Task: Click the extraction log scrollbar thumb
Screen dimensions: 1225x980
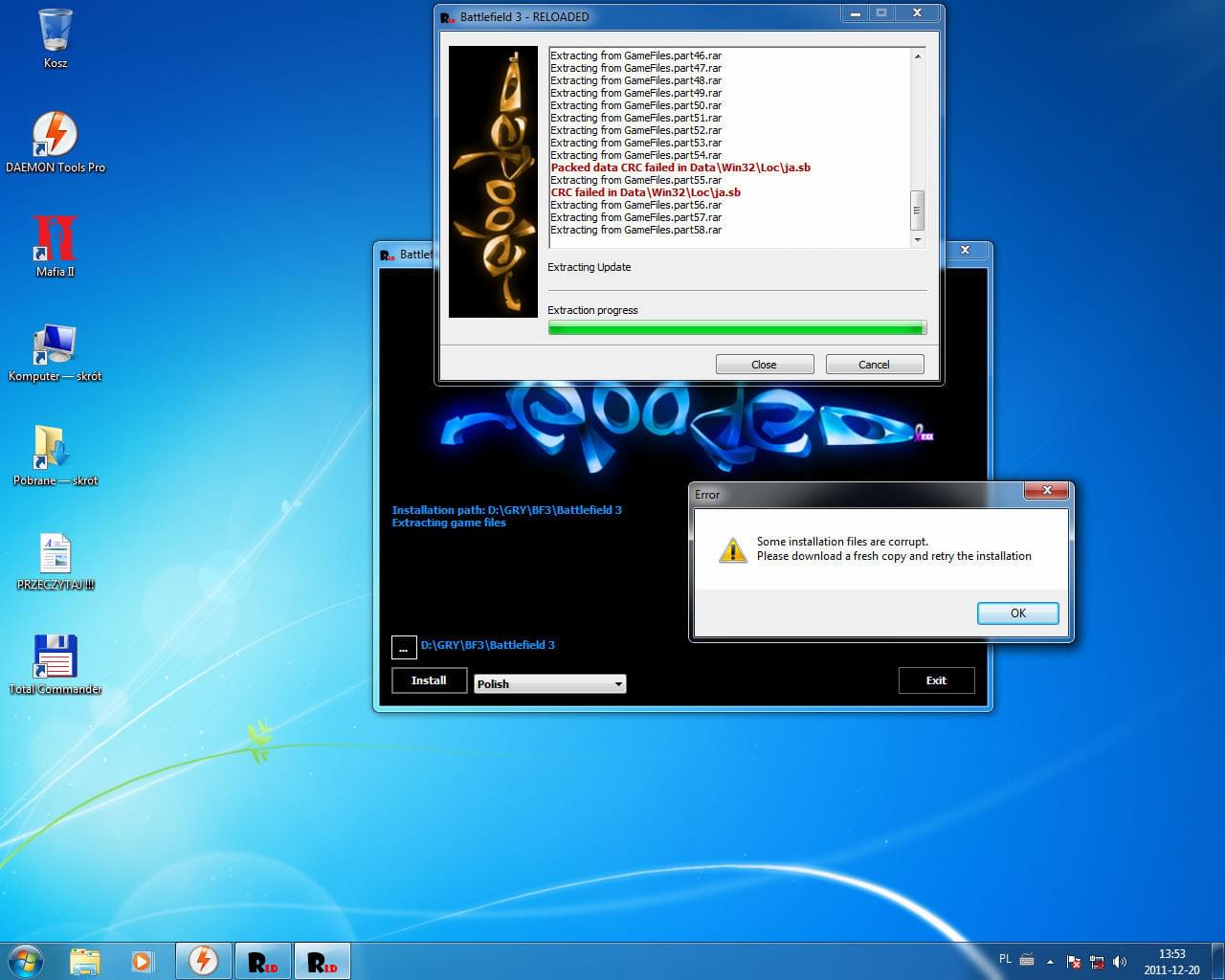Action: 917,210
